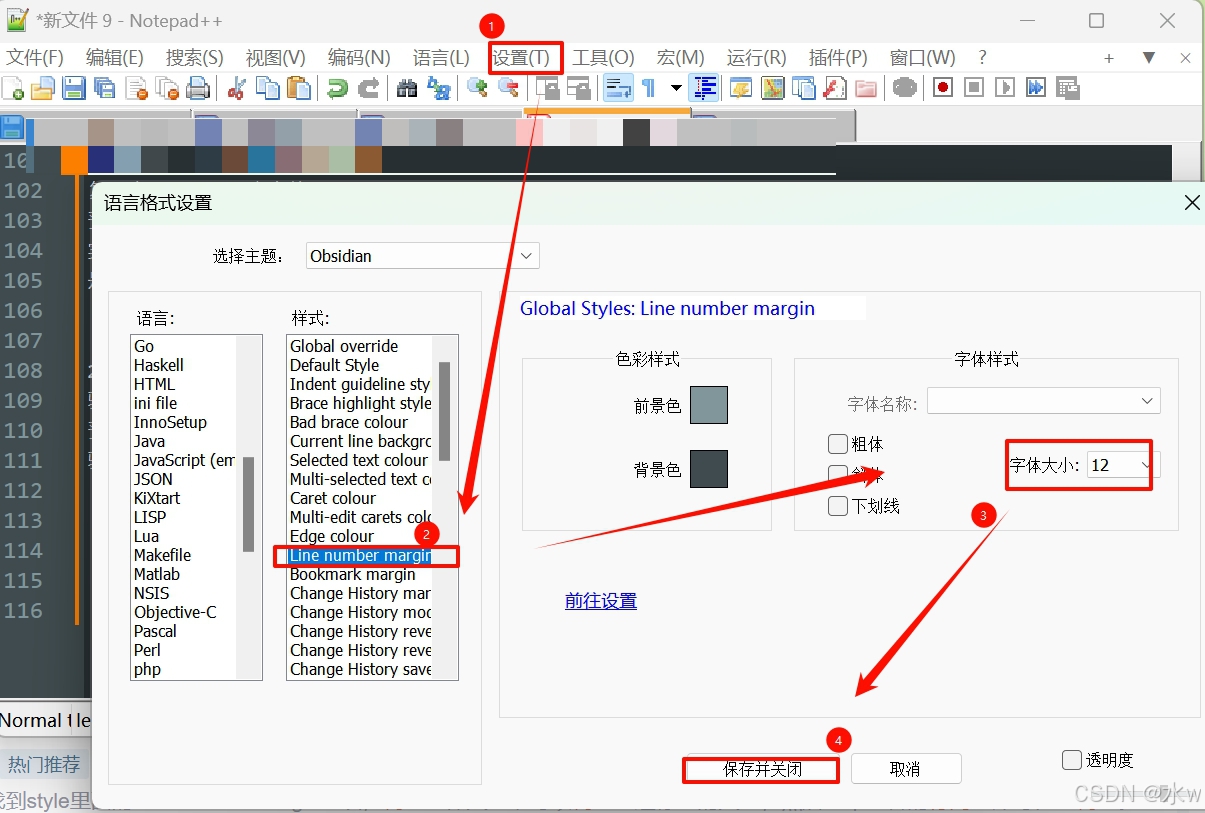This screenshot has width=1205, height=813.
Task: Click the Paste clipboard icon
Action: tap(298, 88)
